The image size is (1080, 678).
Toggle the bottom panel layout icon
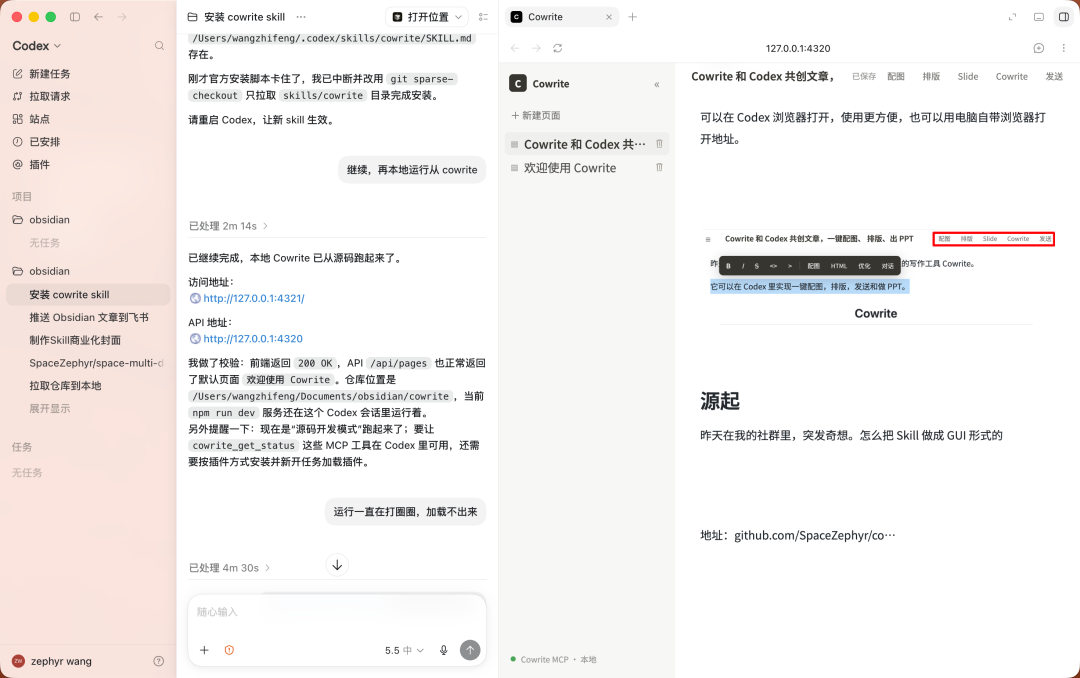tap(1039, 17)
